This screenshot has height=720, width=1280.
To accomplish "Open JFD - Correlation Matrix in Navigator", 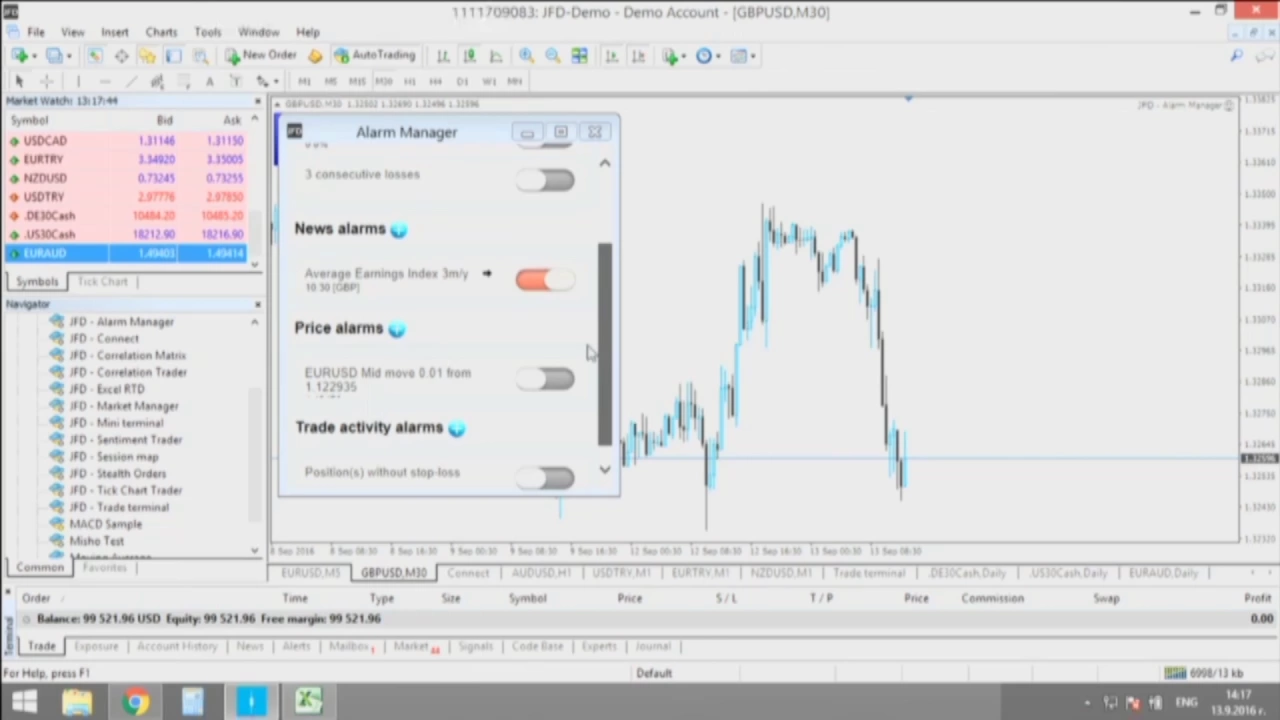I will (127, 355).
